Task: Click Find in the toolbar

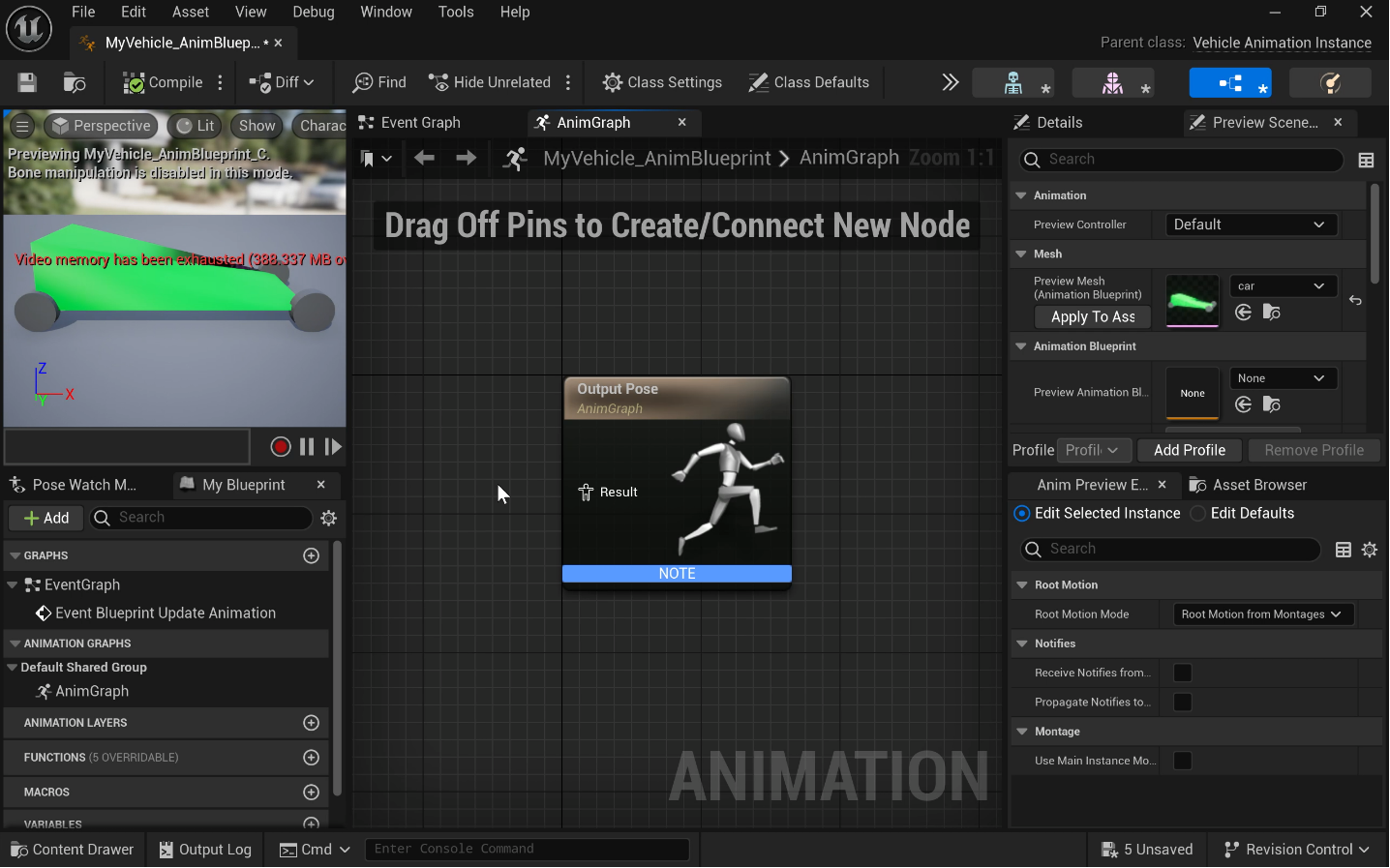Action: coord(379,82)
